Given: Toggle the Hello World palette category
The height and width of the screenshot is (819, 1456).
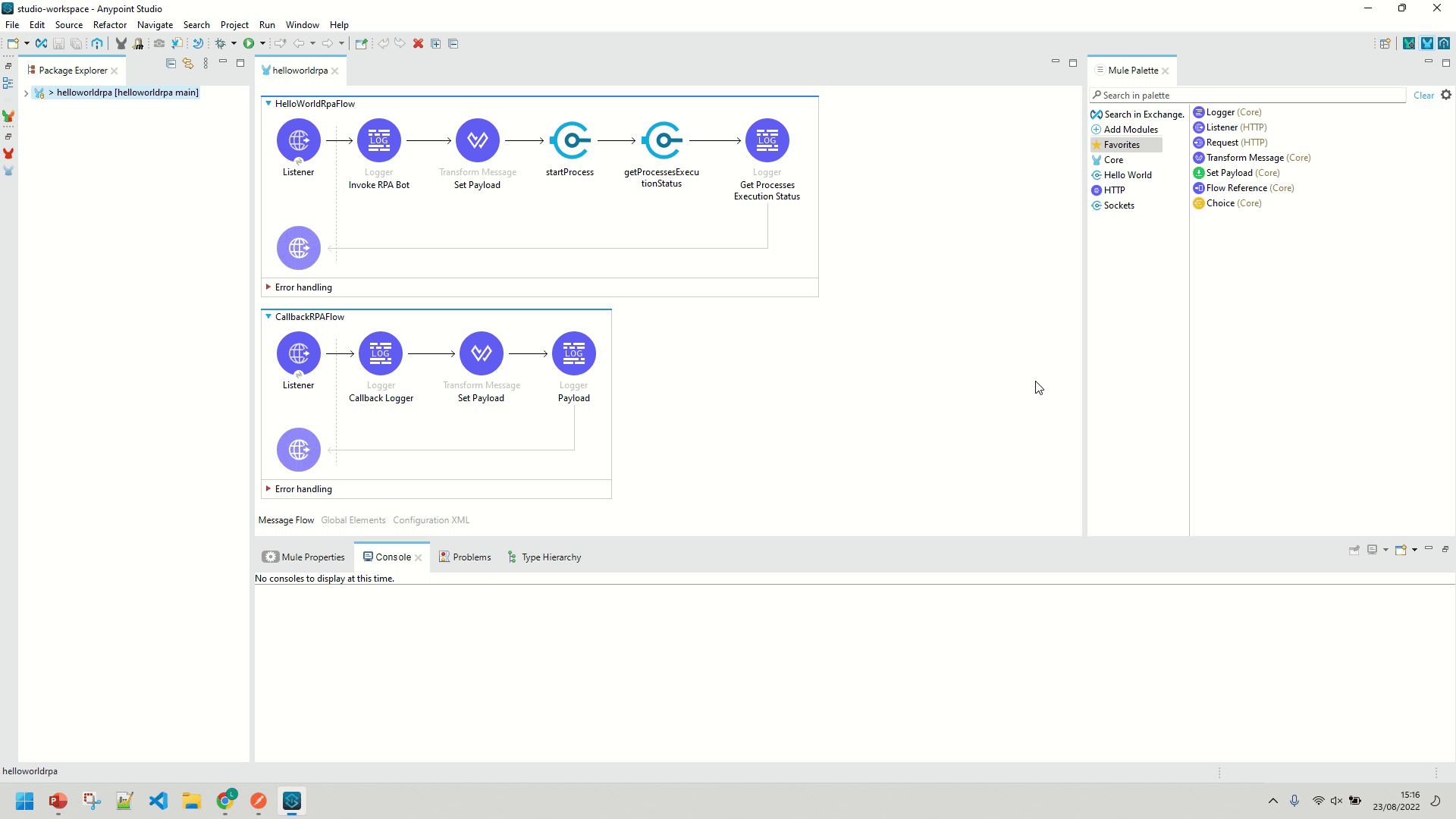Looking at the screenshot, I should coord(1127,174).
